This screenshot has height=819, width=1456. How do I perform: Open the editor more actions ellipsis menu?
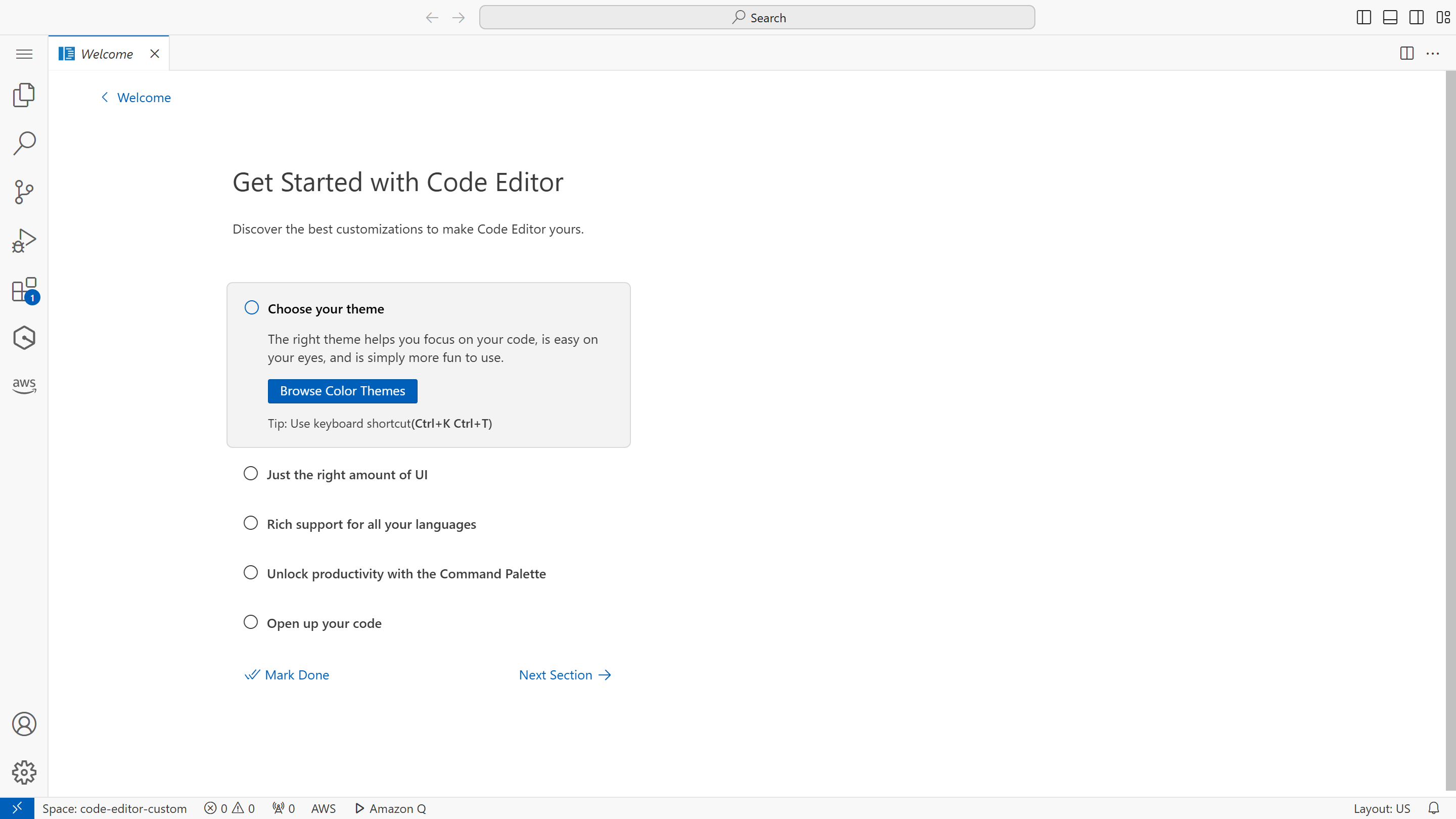1433,54
